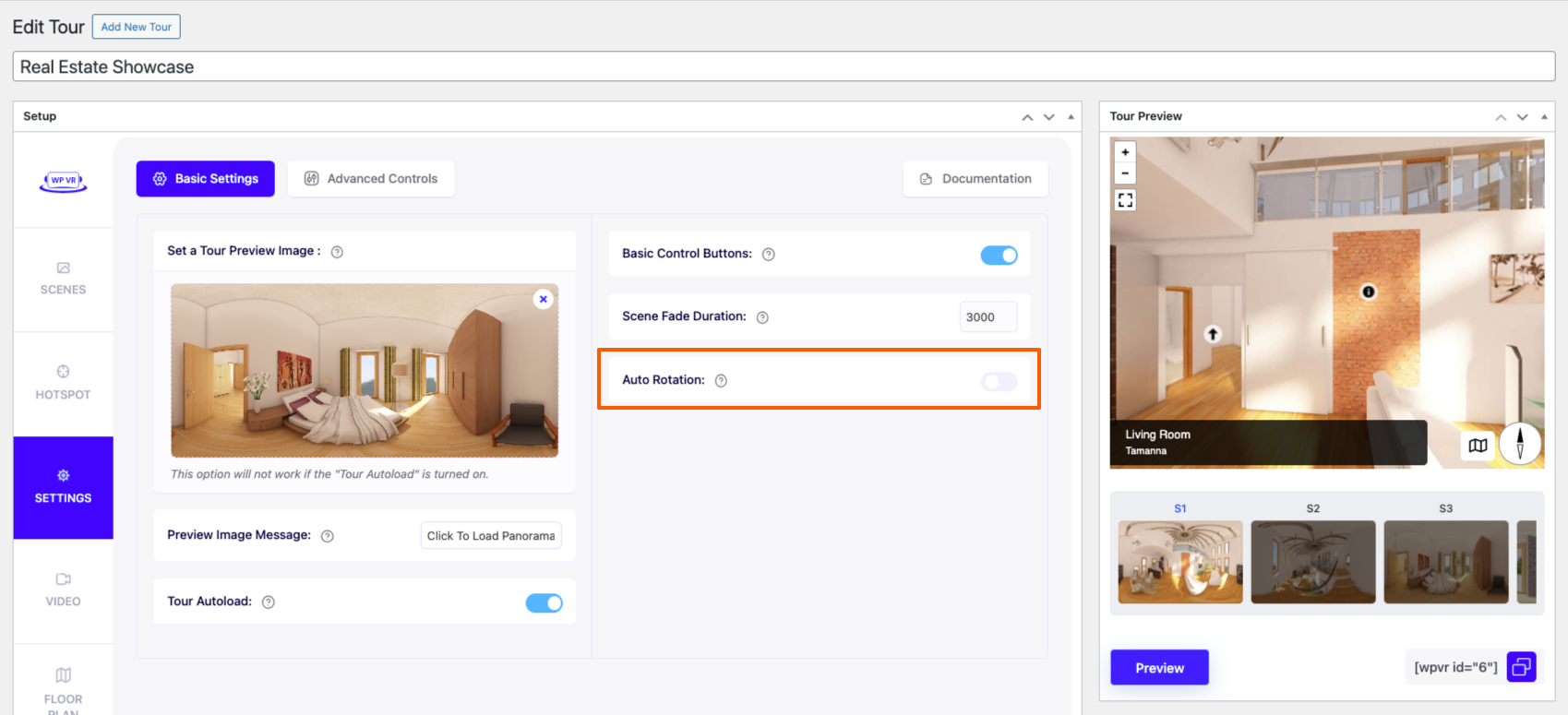Viewport: 1568px width, 715px height.
Task: Open the Scenes sidebar tab
Action: click(63, 279)
